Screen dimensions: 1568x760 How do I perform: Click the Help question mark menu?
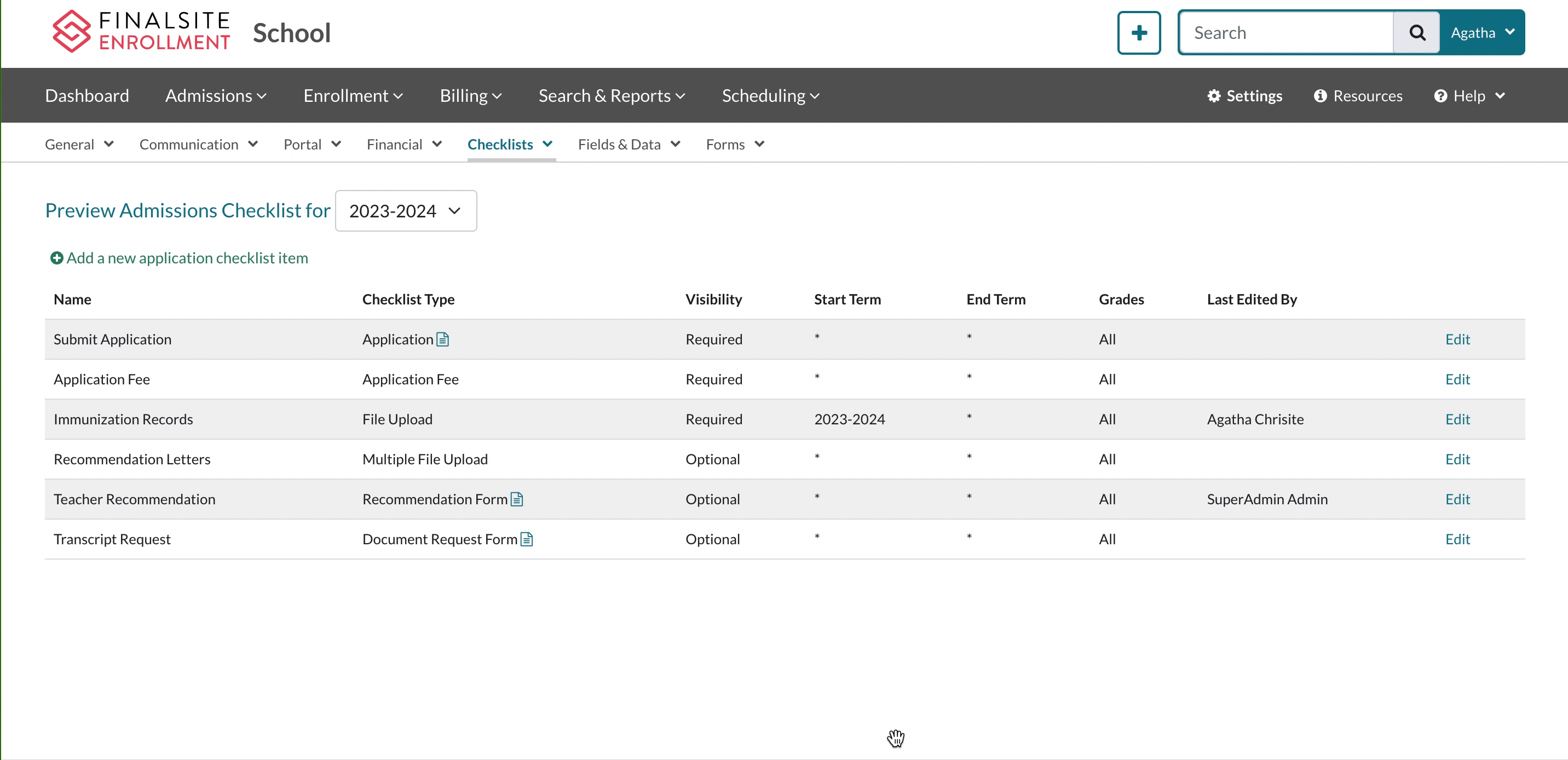[1469, 96]
